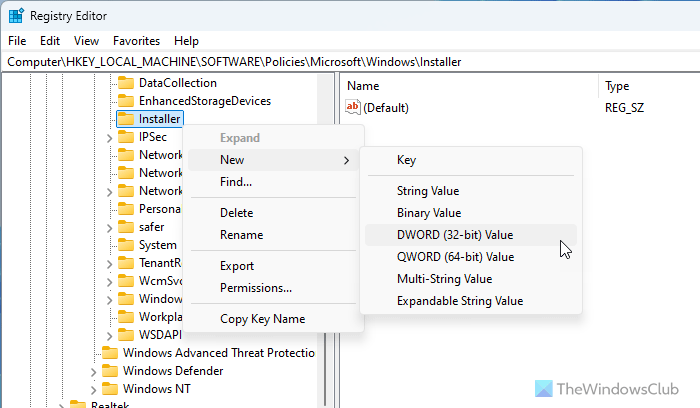Viewport: 700px width, 408px height.
Task: Open the View menu
Action: pos(86,41)
